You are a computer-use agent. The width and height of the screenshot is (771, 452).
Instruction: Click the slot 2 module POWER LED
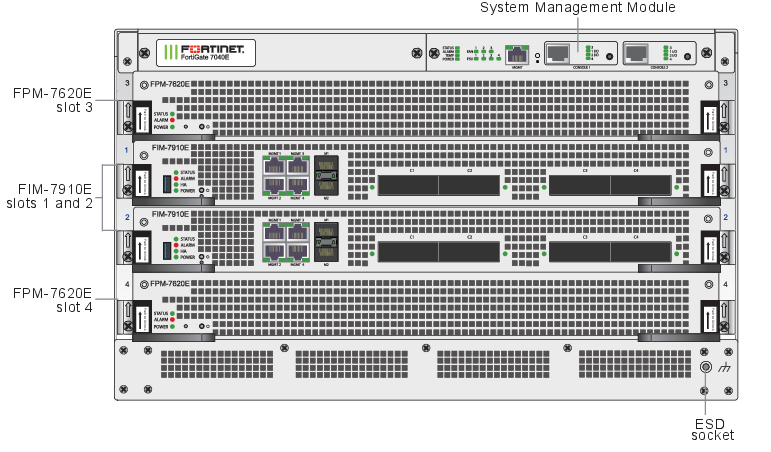pyautogui.click(x=176, y=257)
